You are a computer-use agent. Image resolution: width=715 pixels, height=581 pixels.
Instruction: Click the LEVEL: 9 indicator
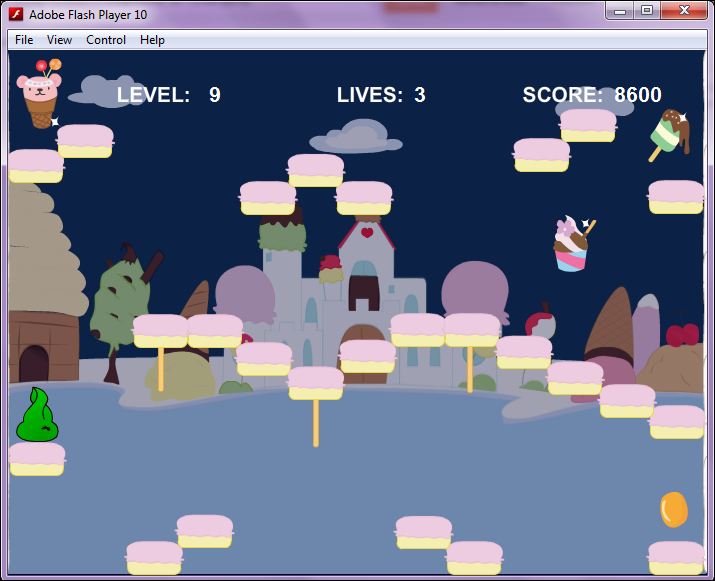pos(169,95)
